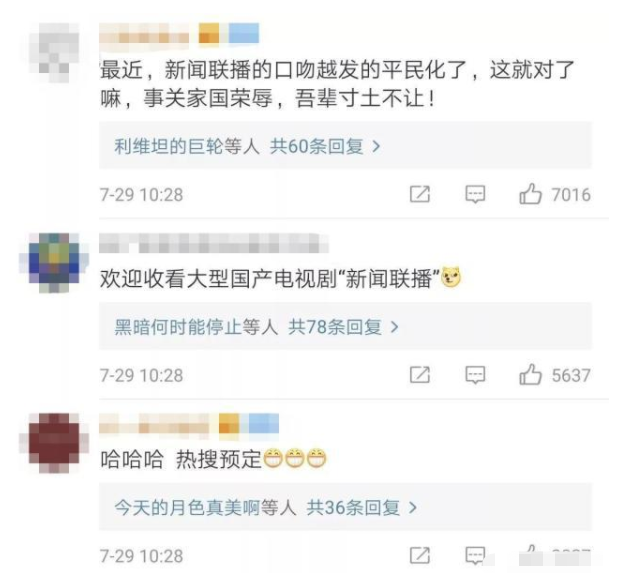Reply to the 热搜预定 comment via bubble icon
The height and width of the screenshot is (573, 620).
tap(475, 556)
